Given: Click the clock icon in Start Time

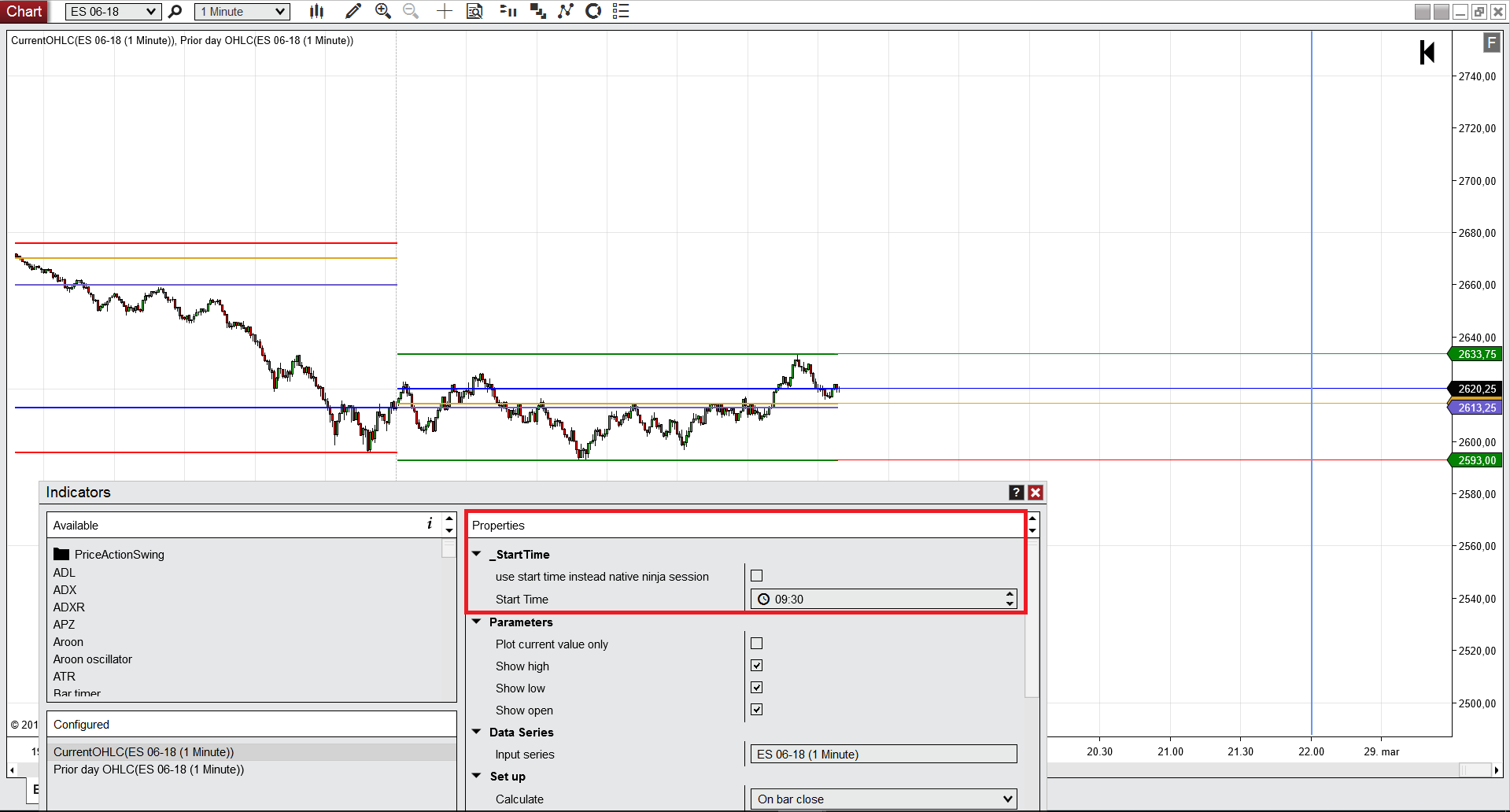Looking at the screenshot, I should click(x=763, y=600).
